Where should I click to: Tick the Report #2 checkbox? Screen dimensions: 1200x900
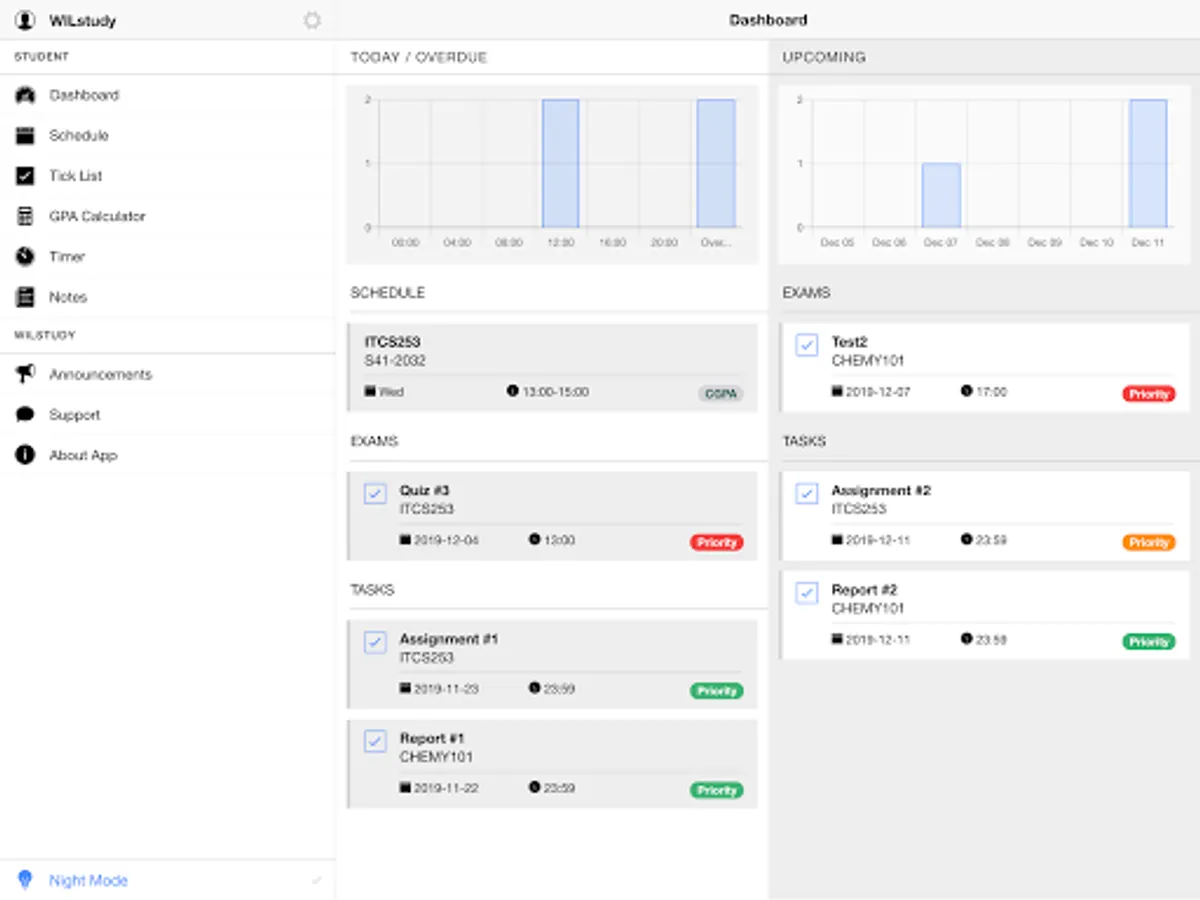point(807,593)
